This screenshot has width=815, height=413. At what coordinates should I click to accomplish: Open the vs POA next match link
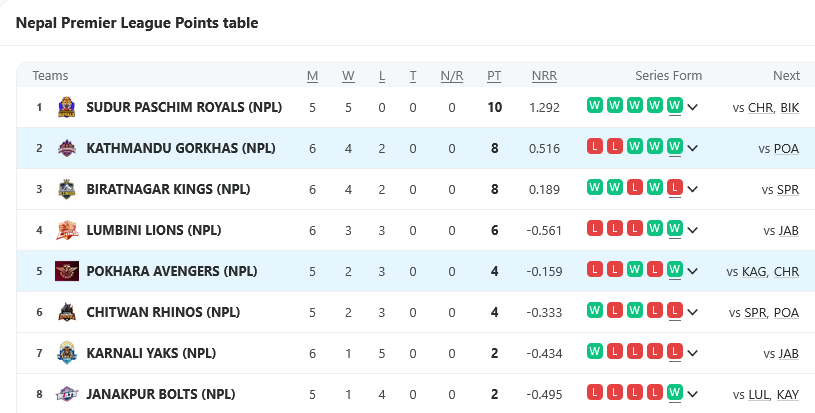pyautogui.click(x=779, y=148)
